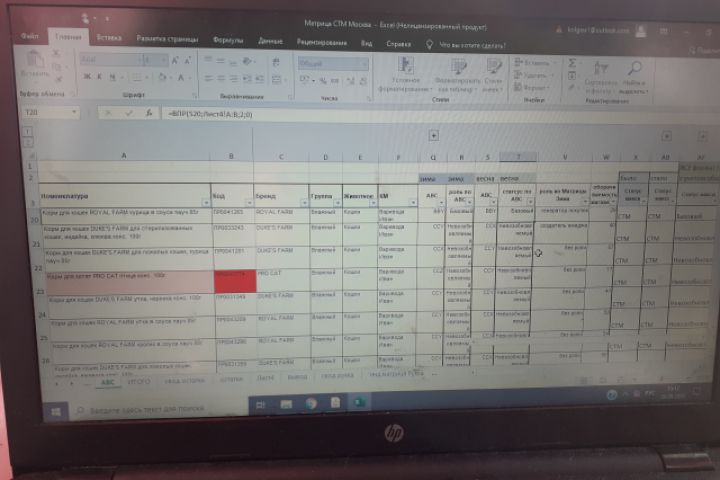The image size is (720, 480).
Task: Click the increase decimal icon
Action: coord(350,81)
